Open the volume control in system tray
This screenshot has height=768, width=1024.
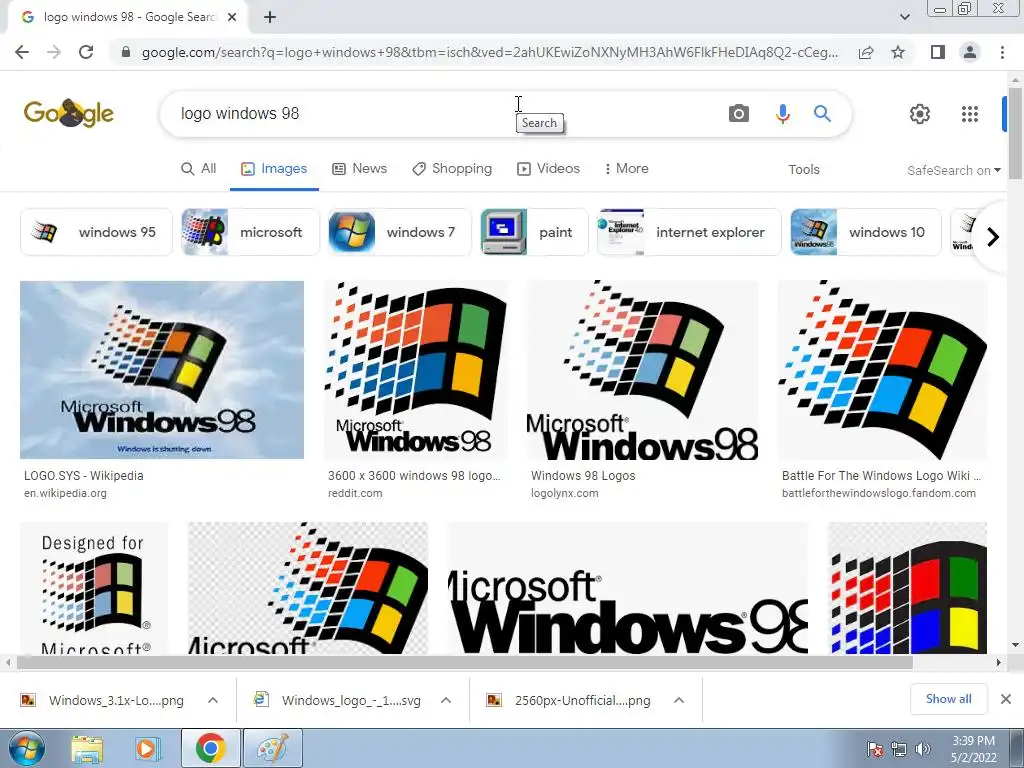point(923,749)
